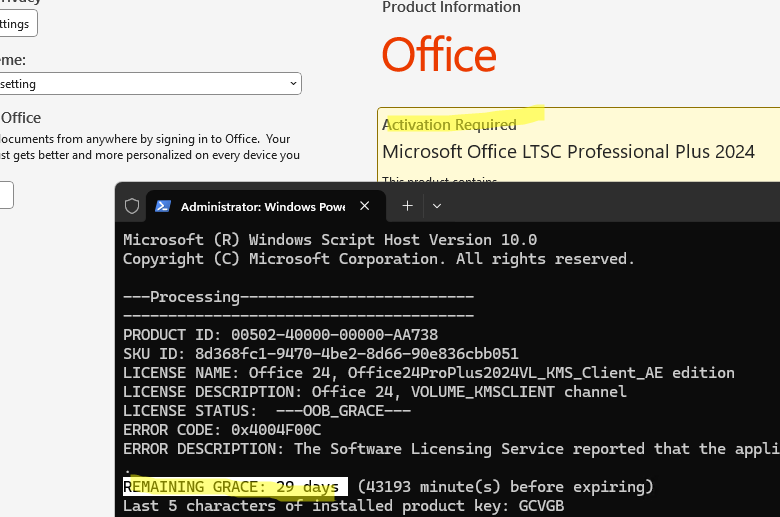This screenshot has width=780, height=517.
Task: Close the Administrator: Windows PowerShell tab
Action: pyautogui.click(x=365, y=206)
